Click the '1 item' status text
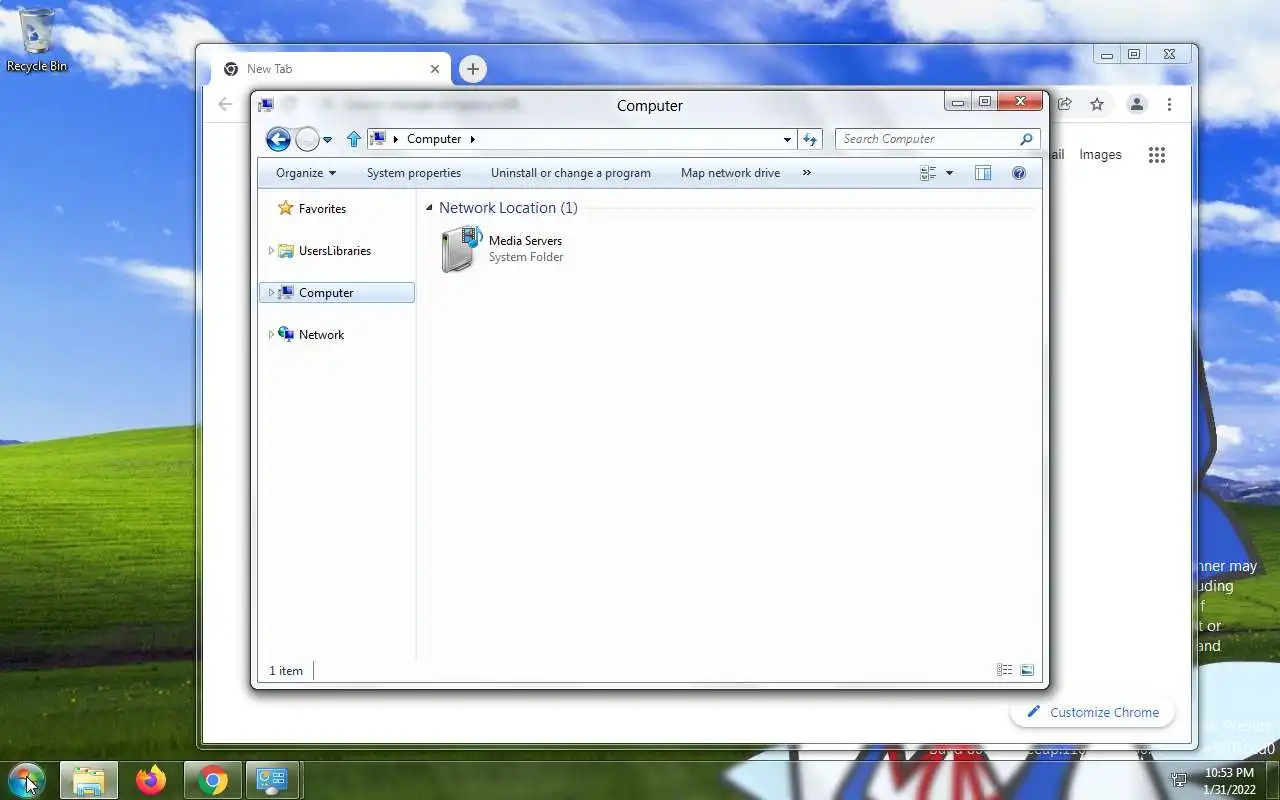The height and width of the screenshot is (800, 1280). pyautogui.click(x=285, y=671)
